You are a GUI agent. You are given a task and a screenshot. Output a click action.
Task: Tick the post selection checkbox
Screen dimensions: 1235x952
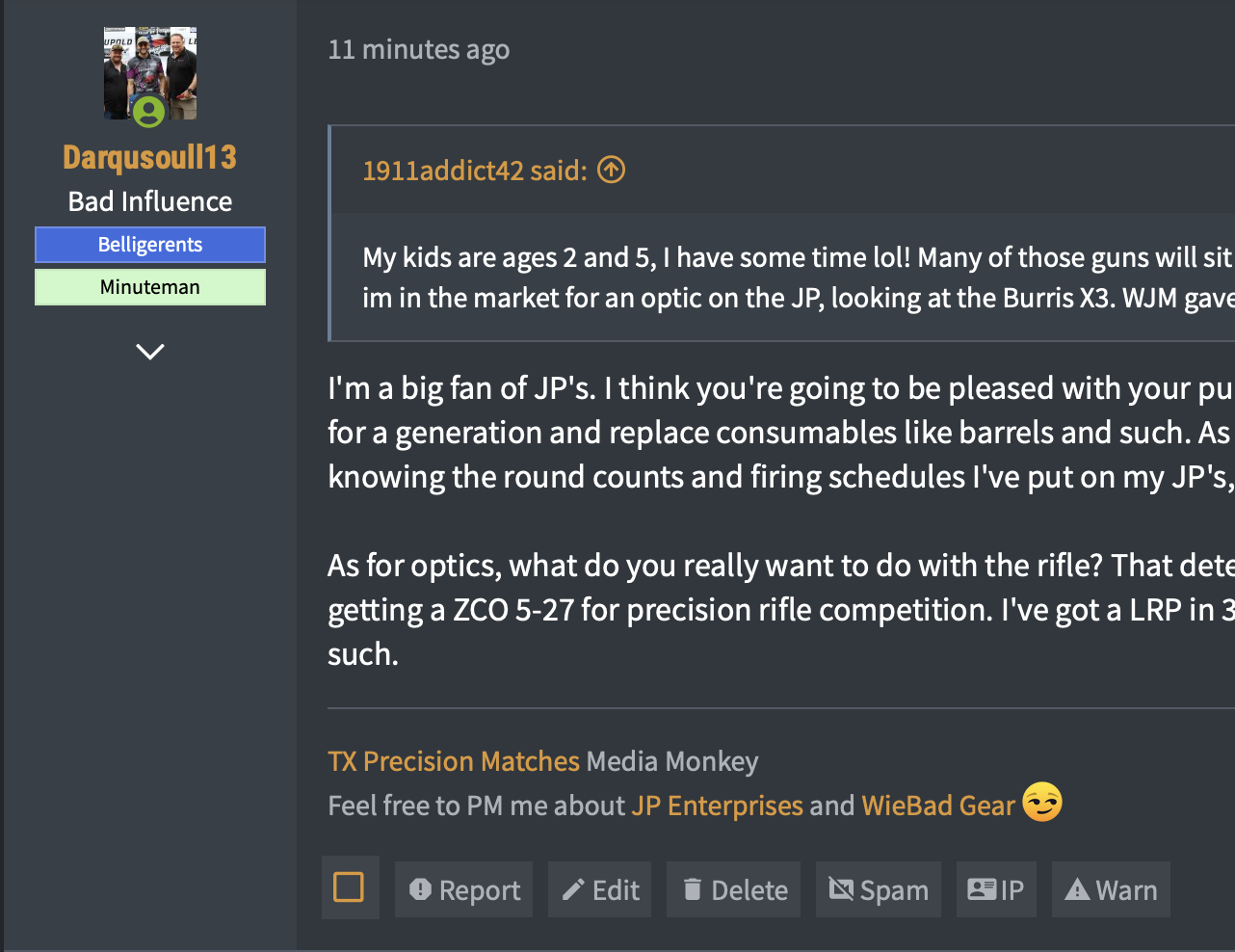[349, 887]
